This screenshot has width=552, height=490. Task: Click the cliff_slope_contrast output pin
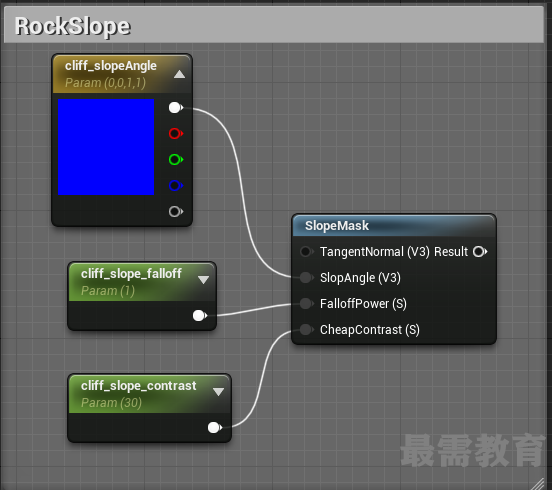pos(215,428)
